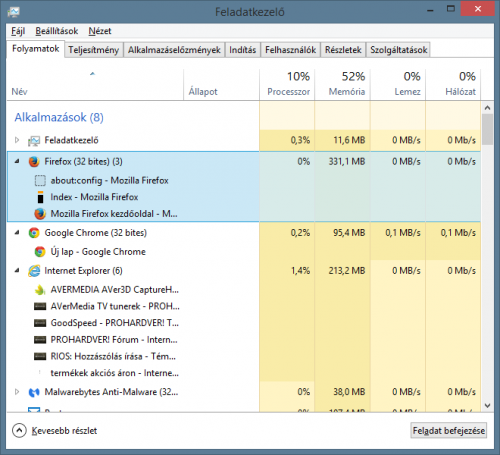Click Feladatkezelő memory value 11,6 MB
Screen dimensions: 500x455
(349, 140)
